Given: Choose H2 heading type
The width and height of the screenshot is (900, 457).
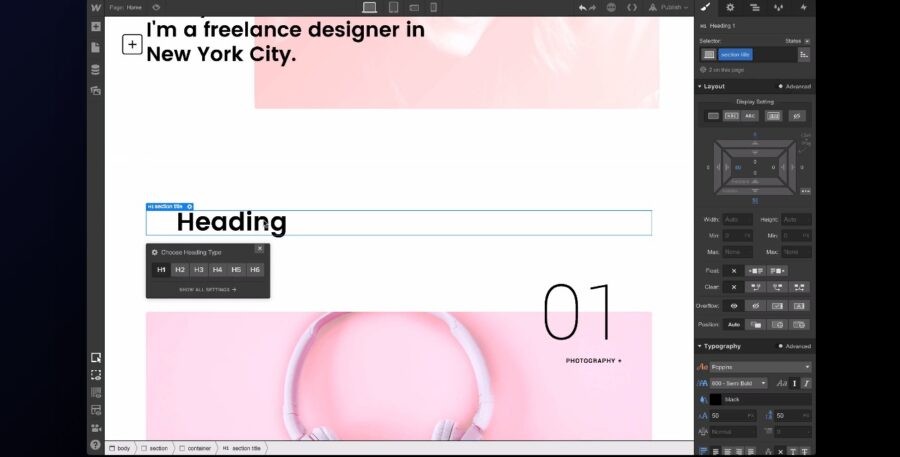Looking at the screenshot, I should [x=180, y=270].
